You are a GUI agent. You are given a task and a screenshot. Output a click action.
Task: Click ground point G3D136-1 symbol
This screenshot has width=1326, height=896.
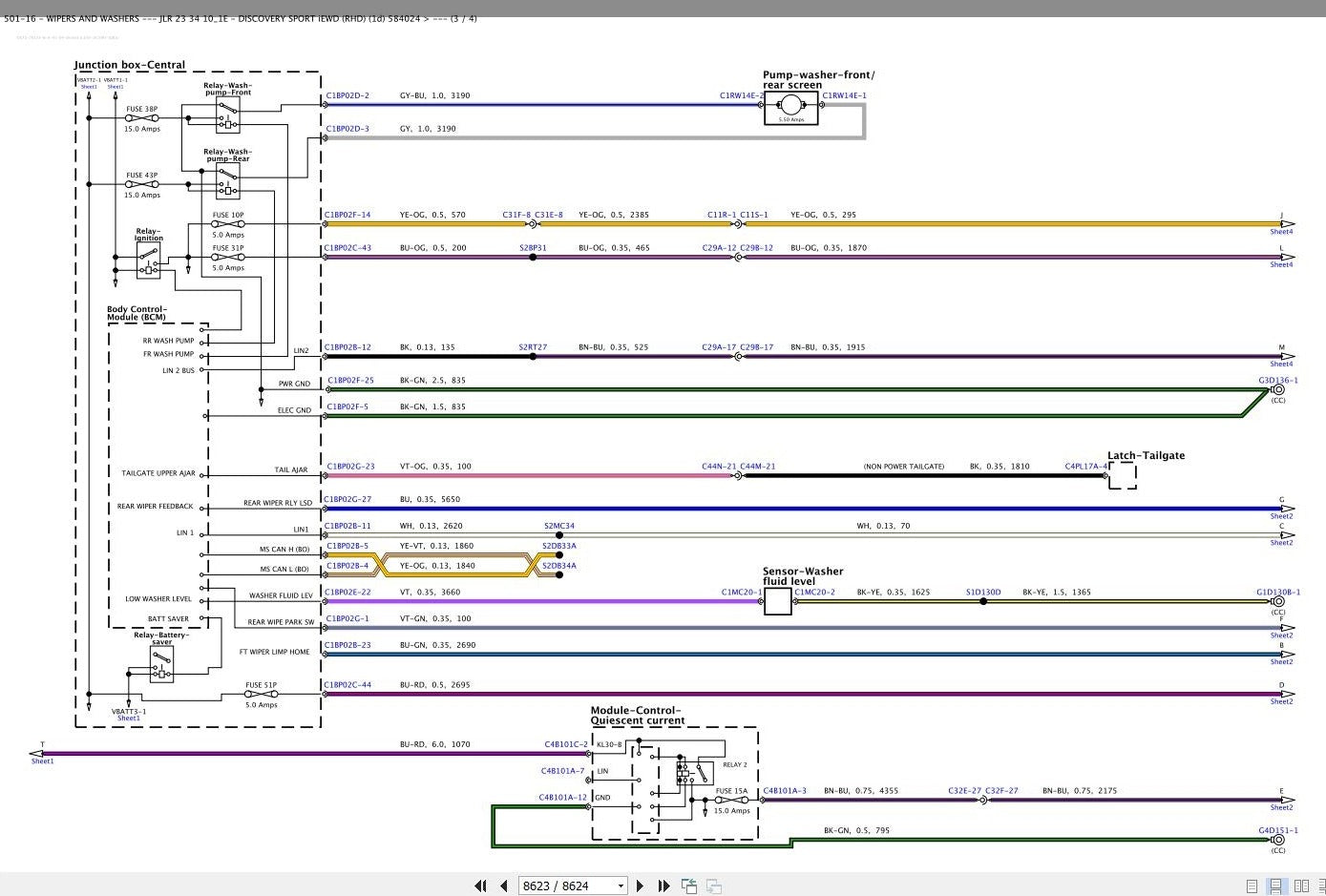tap(1278, 389)
